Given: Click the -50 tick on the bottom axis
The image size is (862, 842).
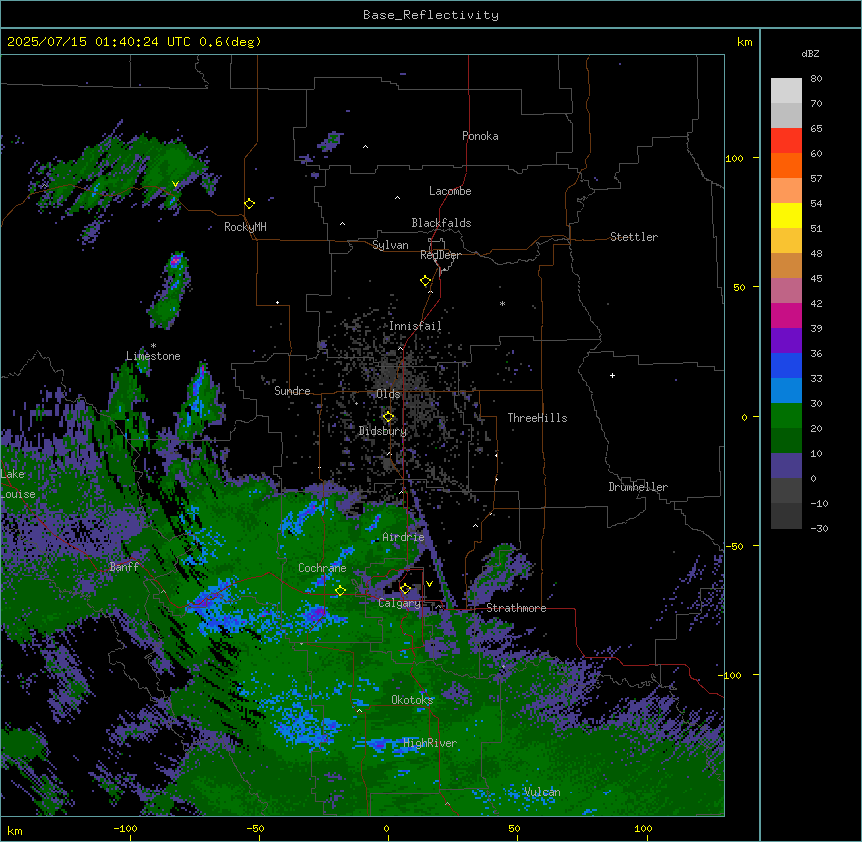Looking at the screenshot, I should point(255,828).
